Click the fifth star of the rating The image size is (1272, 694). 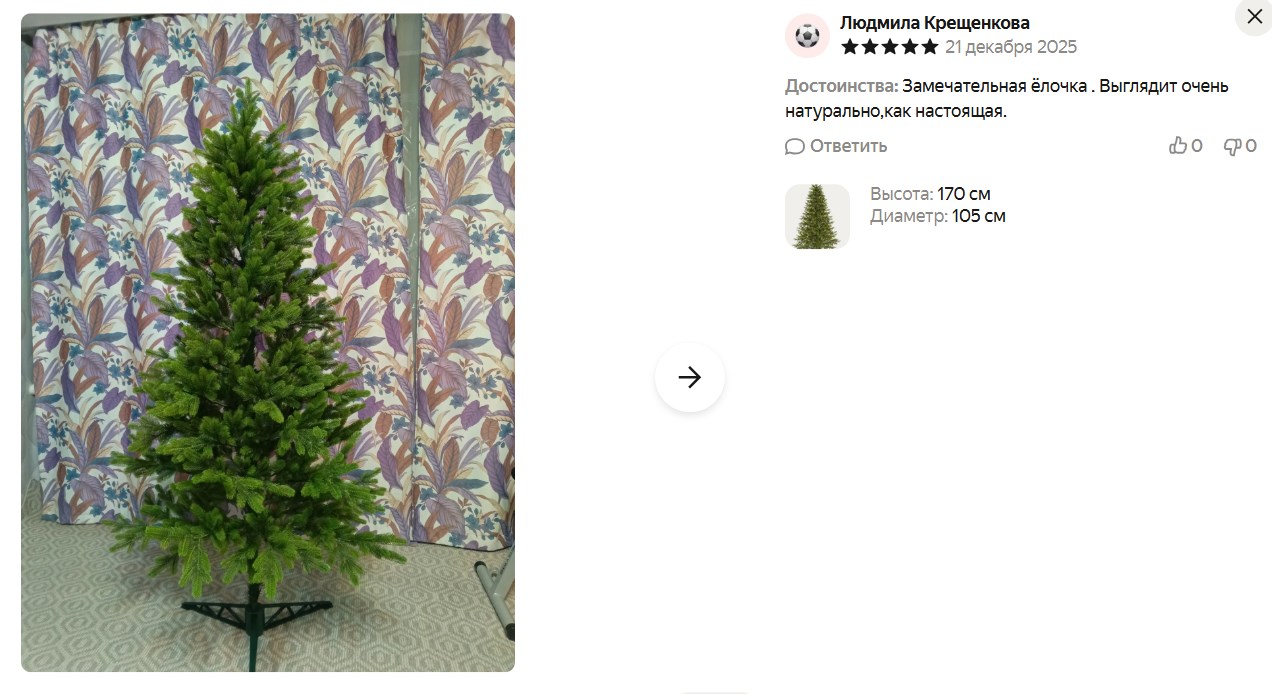[x=930, y=47]
